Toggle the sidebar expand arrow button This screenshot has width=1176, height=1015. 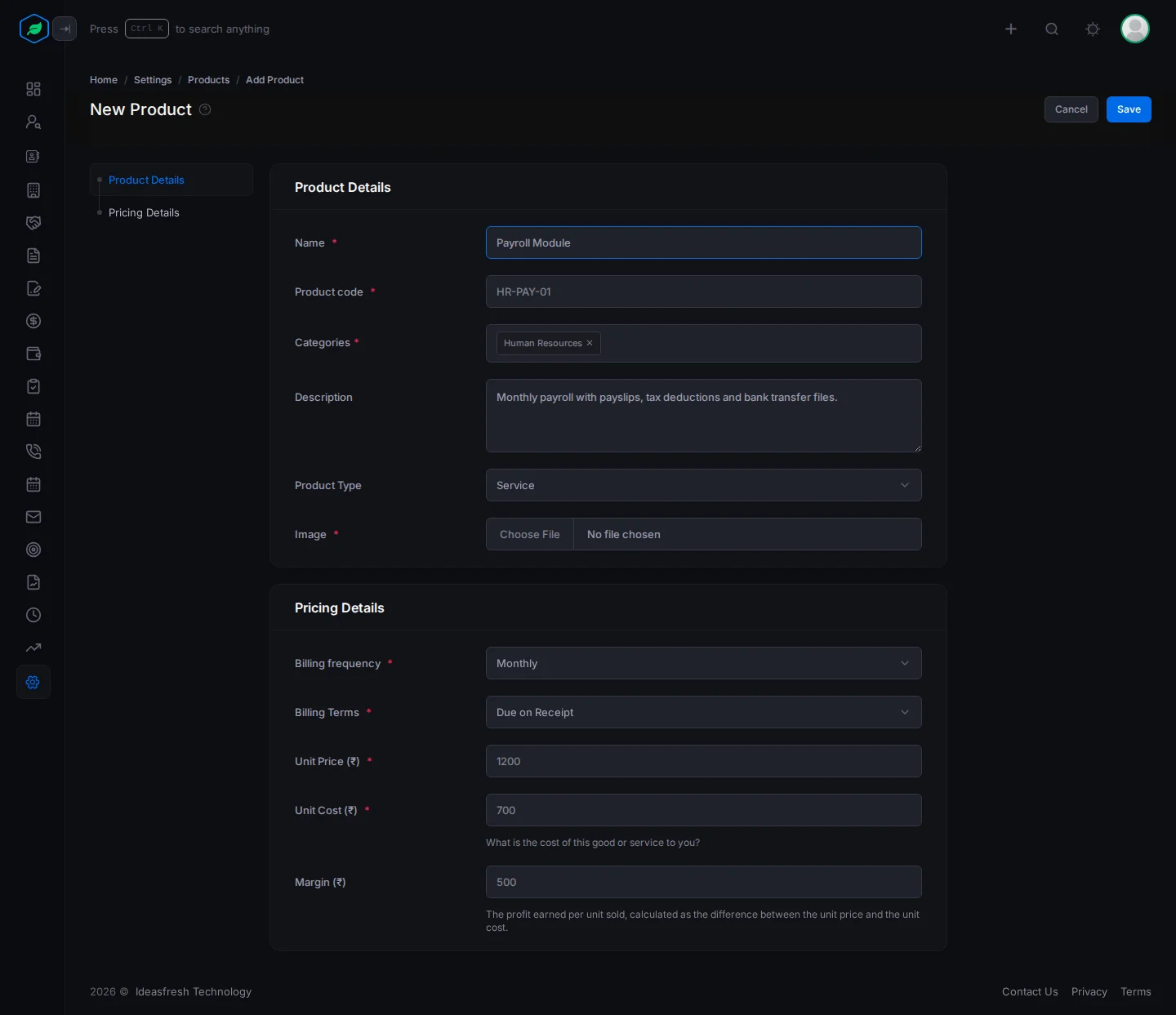(65, 29)
